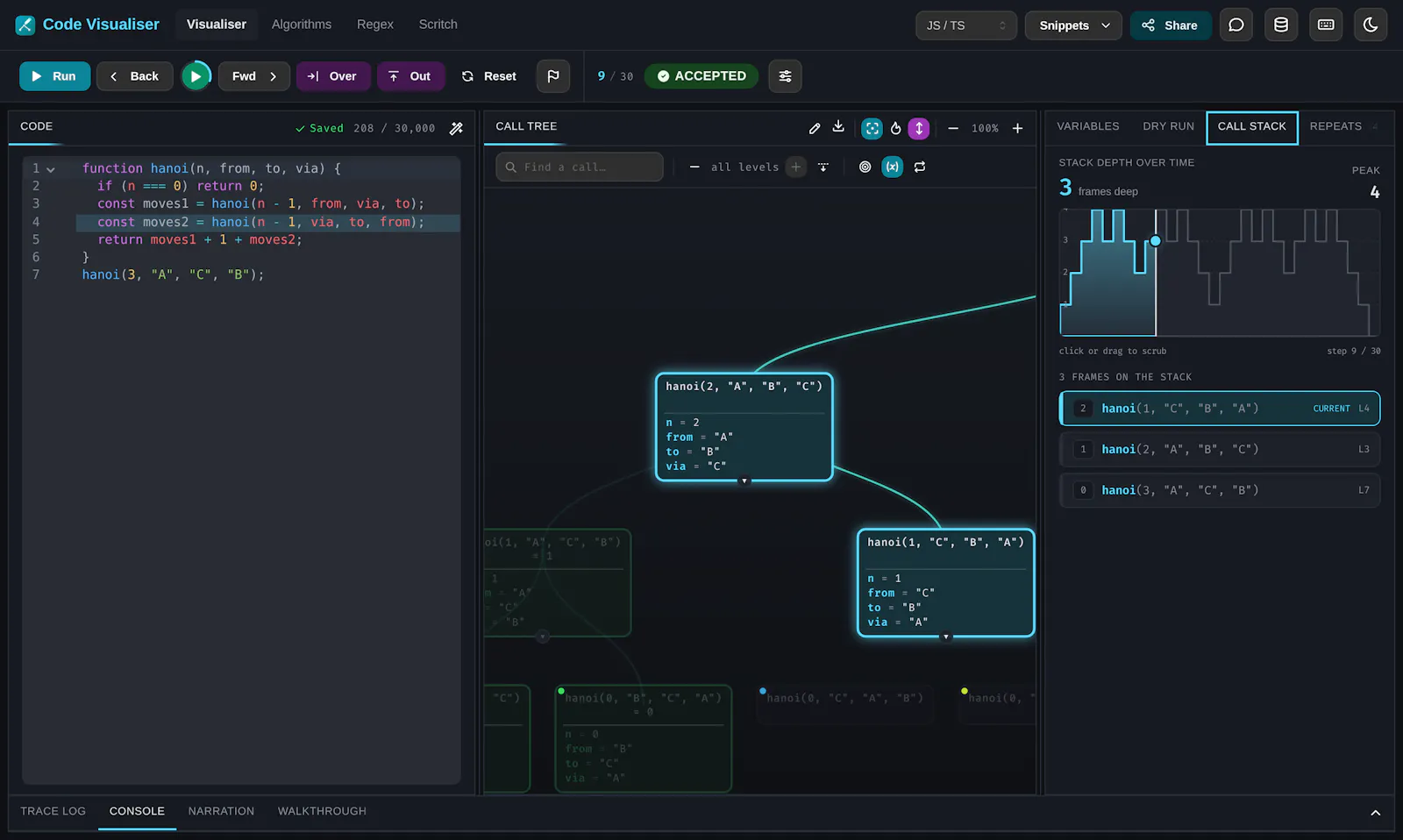Toggle the flame heatmap icon
This screenshot has width=1403, height=840.
[895, 128]
